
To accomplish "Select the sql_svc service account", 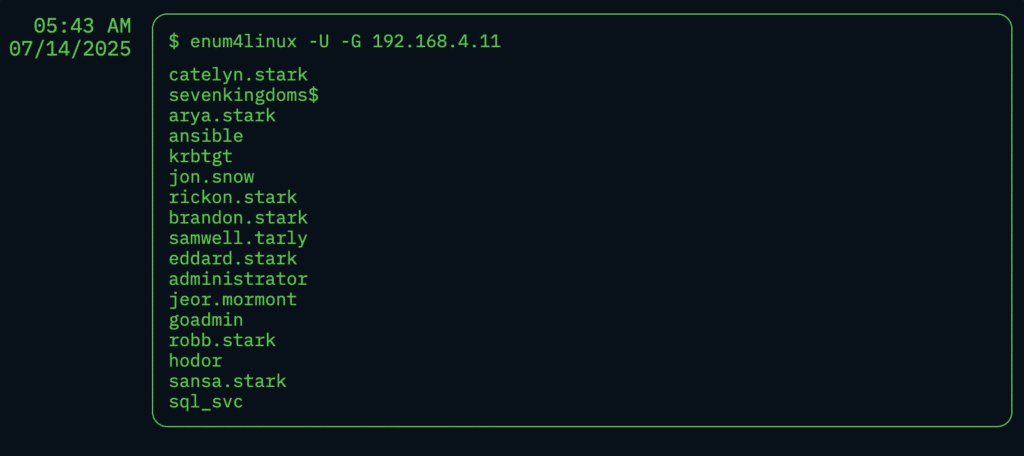I will point(206,402).
